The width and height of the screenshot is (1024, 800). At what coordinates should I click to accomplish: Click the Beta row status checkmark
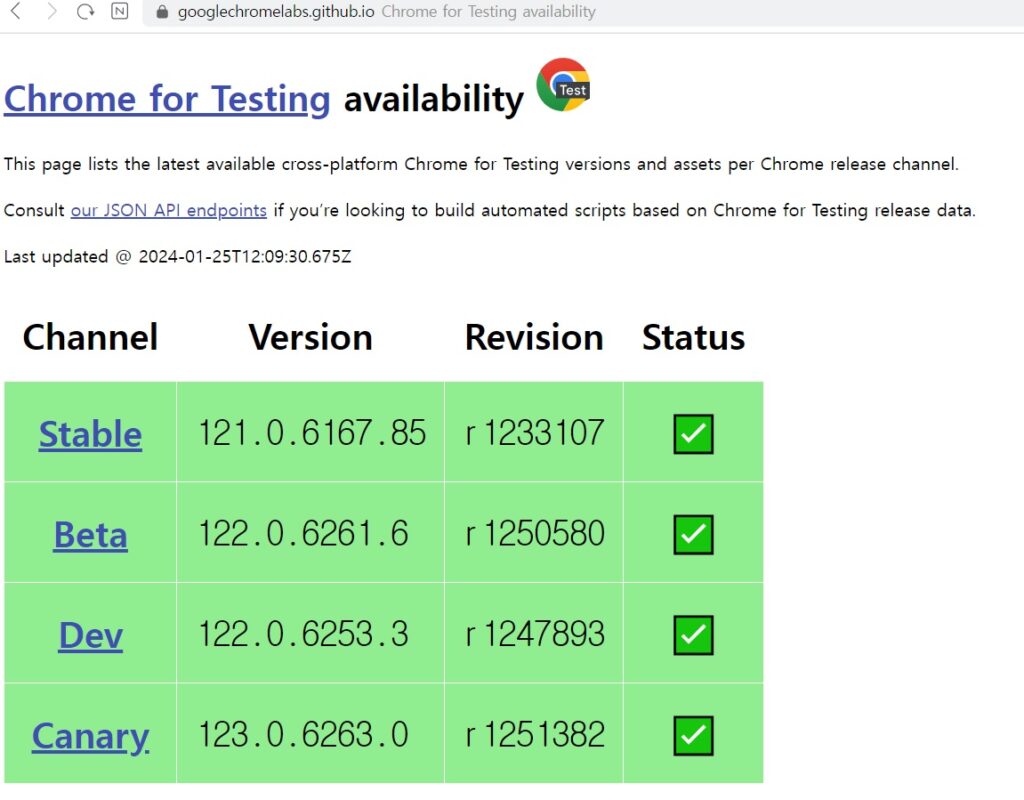(x=693, y=534)
